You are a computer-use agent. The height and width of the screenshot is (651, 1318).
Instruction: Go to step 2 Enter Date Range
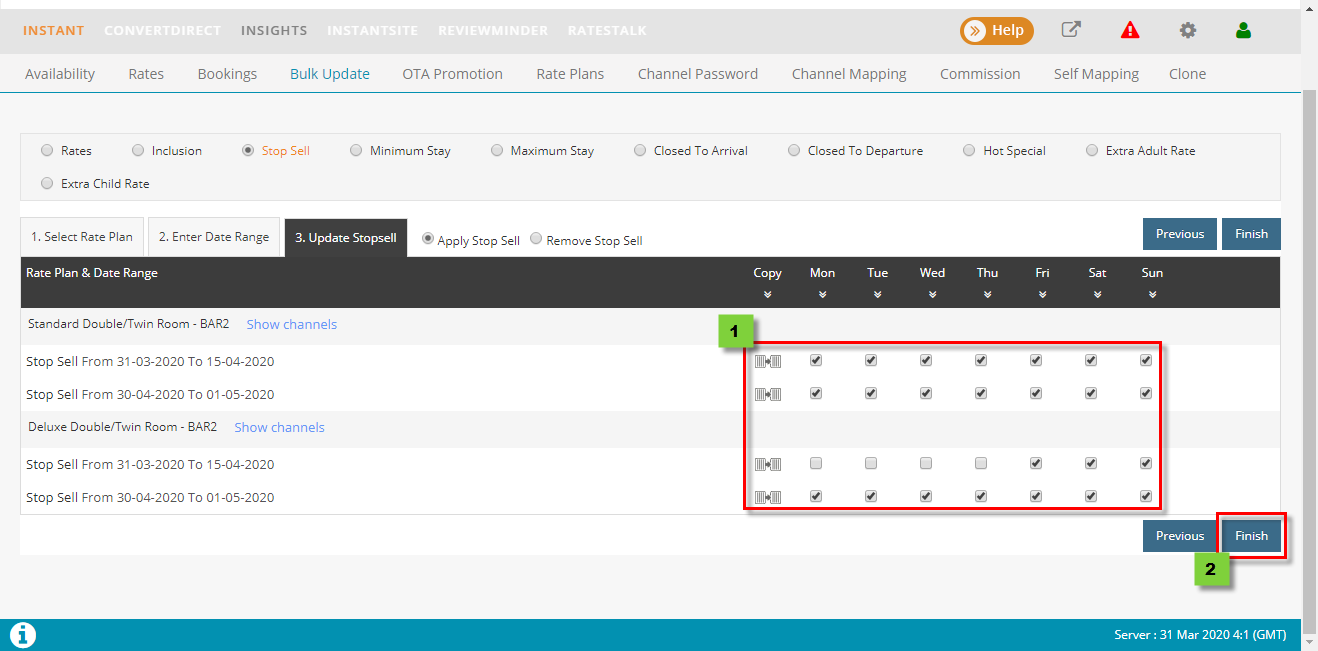click(x=214, y=237)
